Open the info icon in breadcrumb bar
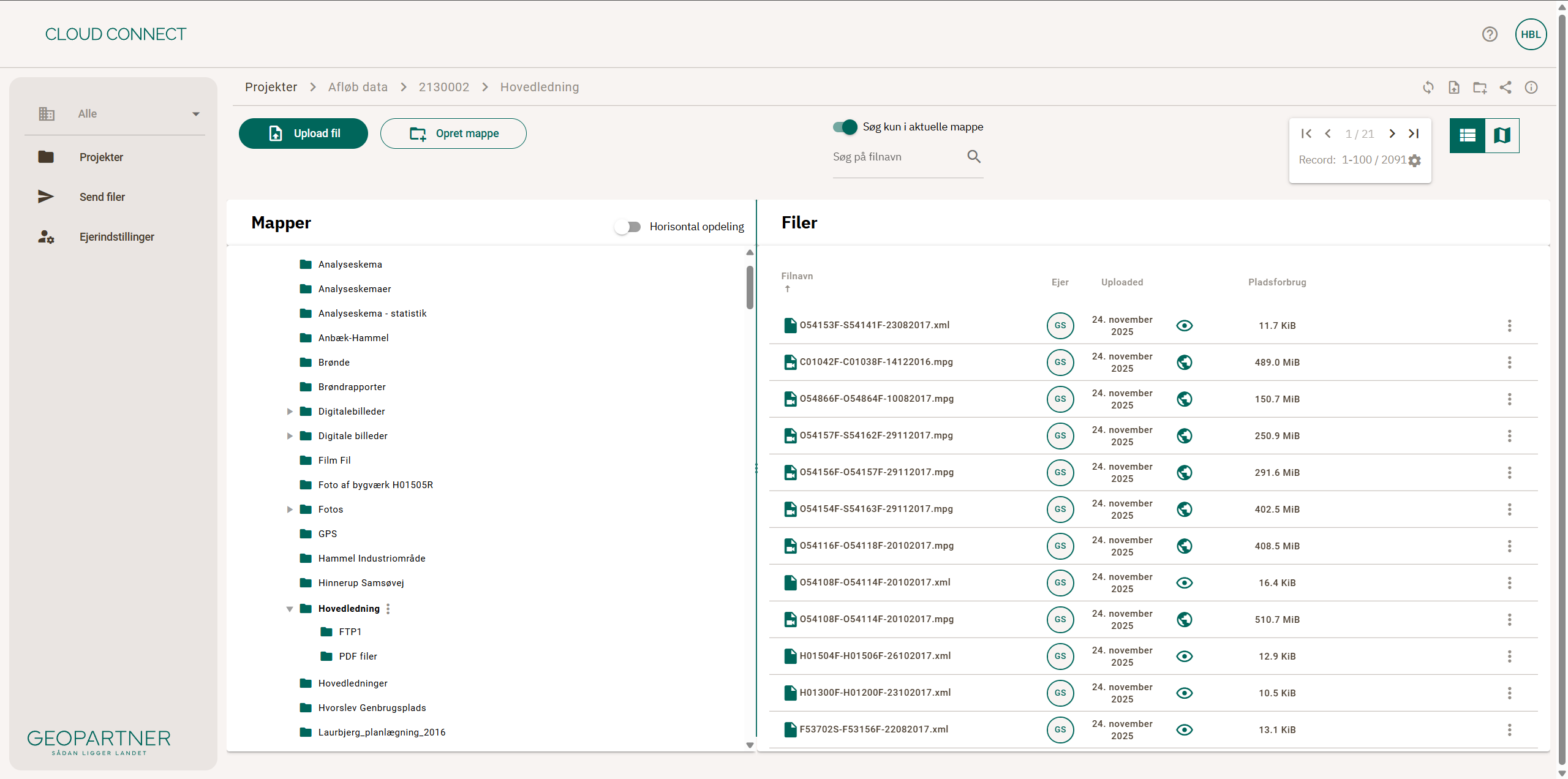 pos(1531,88)
